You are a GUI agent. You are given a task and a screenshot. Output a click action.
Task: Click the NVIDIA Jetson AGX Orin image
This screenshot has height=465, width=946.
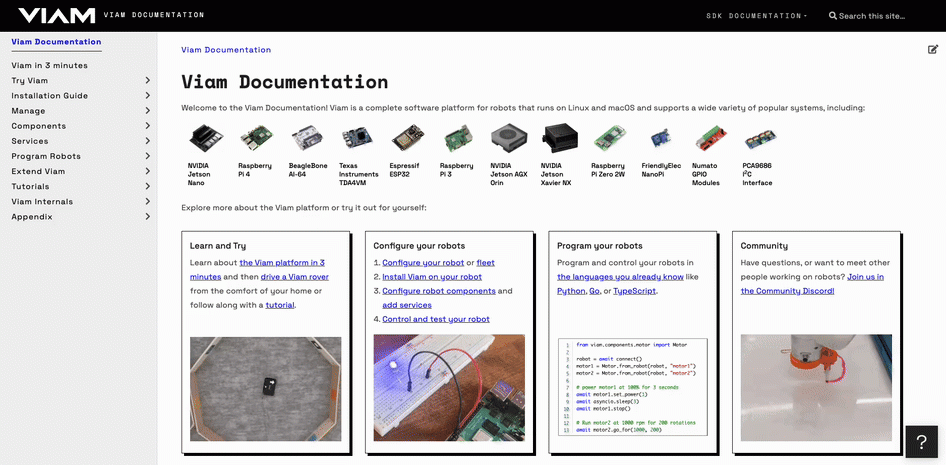(x=509, y=139)
